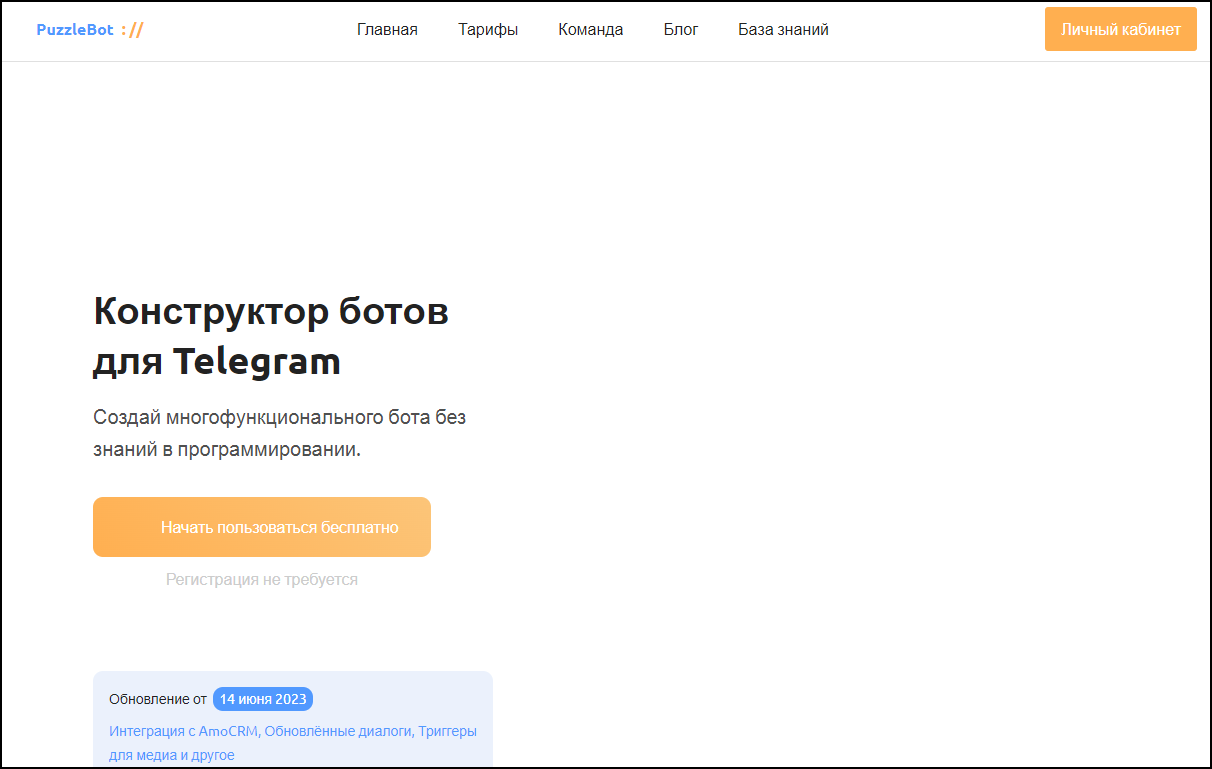The width and height of the screenshot is (1212, 769).
Task: Click the PuzzleBot logo
Action: [x=90, y=30]
